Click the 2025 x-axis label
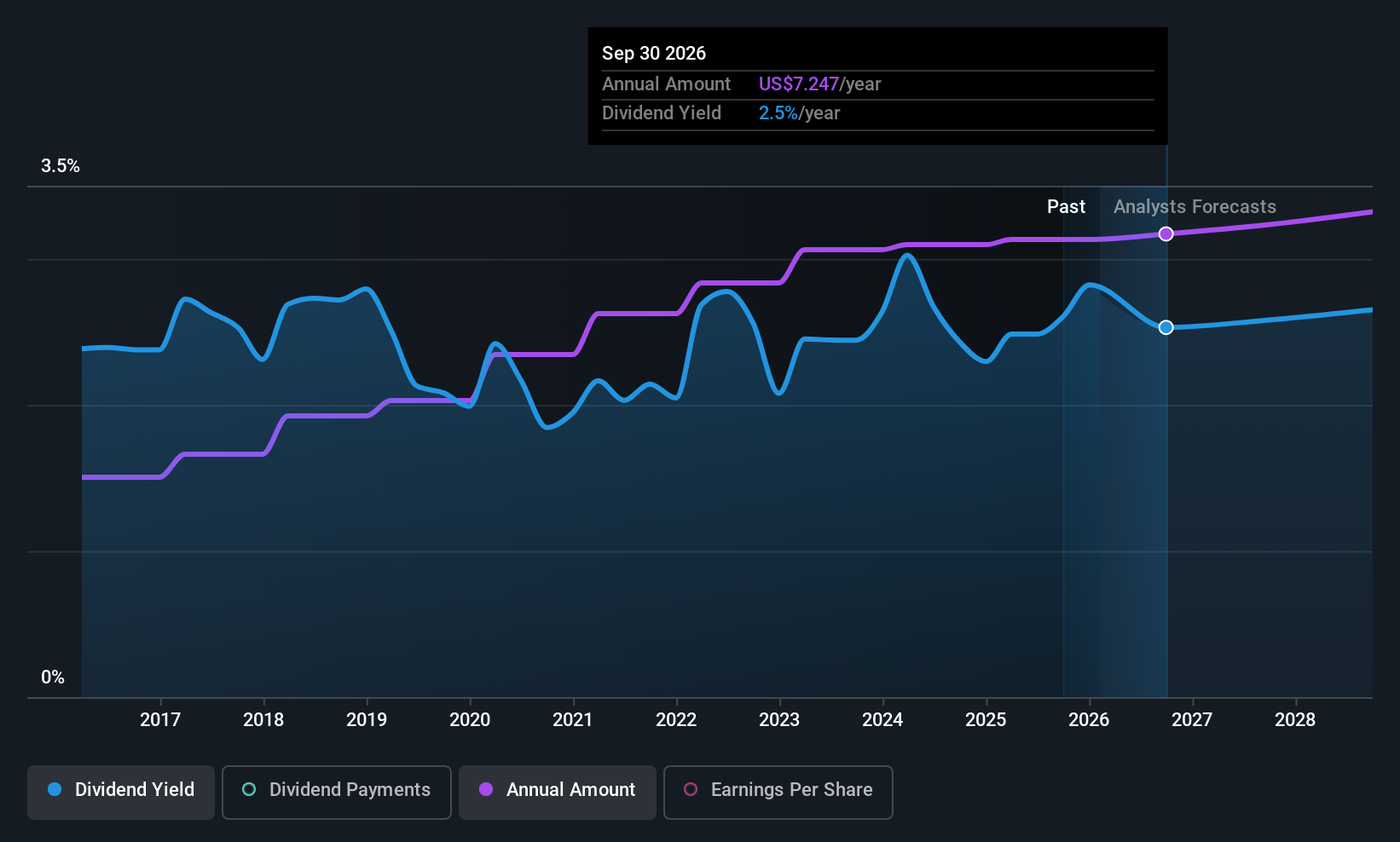This screenshot has height=842, width=1400. click(x=986, y=719)
